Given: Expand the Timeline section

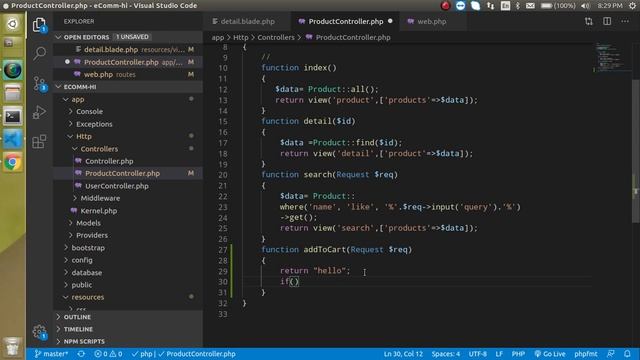Looking at the screenshot, I should click(128, 329).
